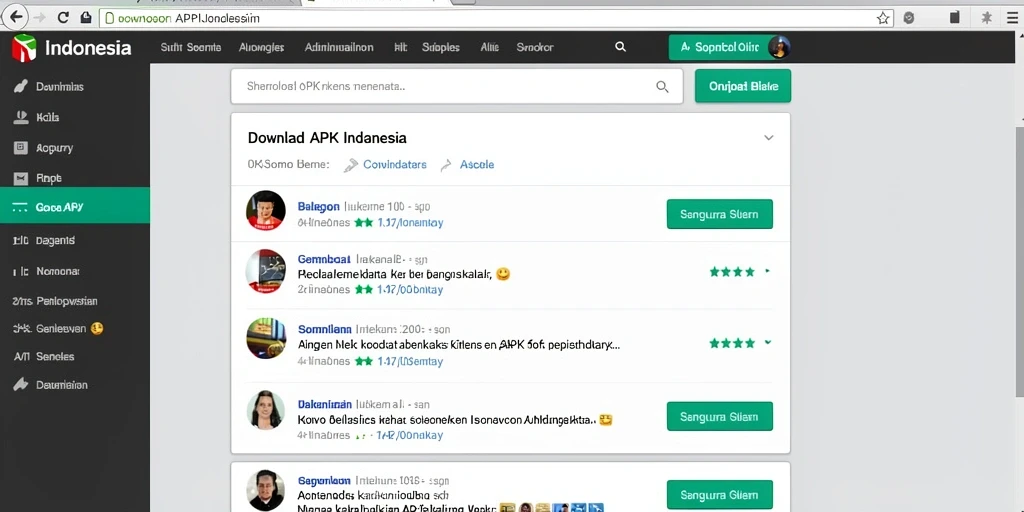The image size is (1024, 512).
Task: Click the Gemnboat four-star rating
Action: [x=732, y=271]
